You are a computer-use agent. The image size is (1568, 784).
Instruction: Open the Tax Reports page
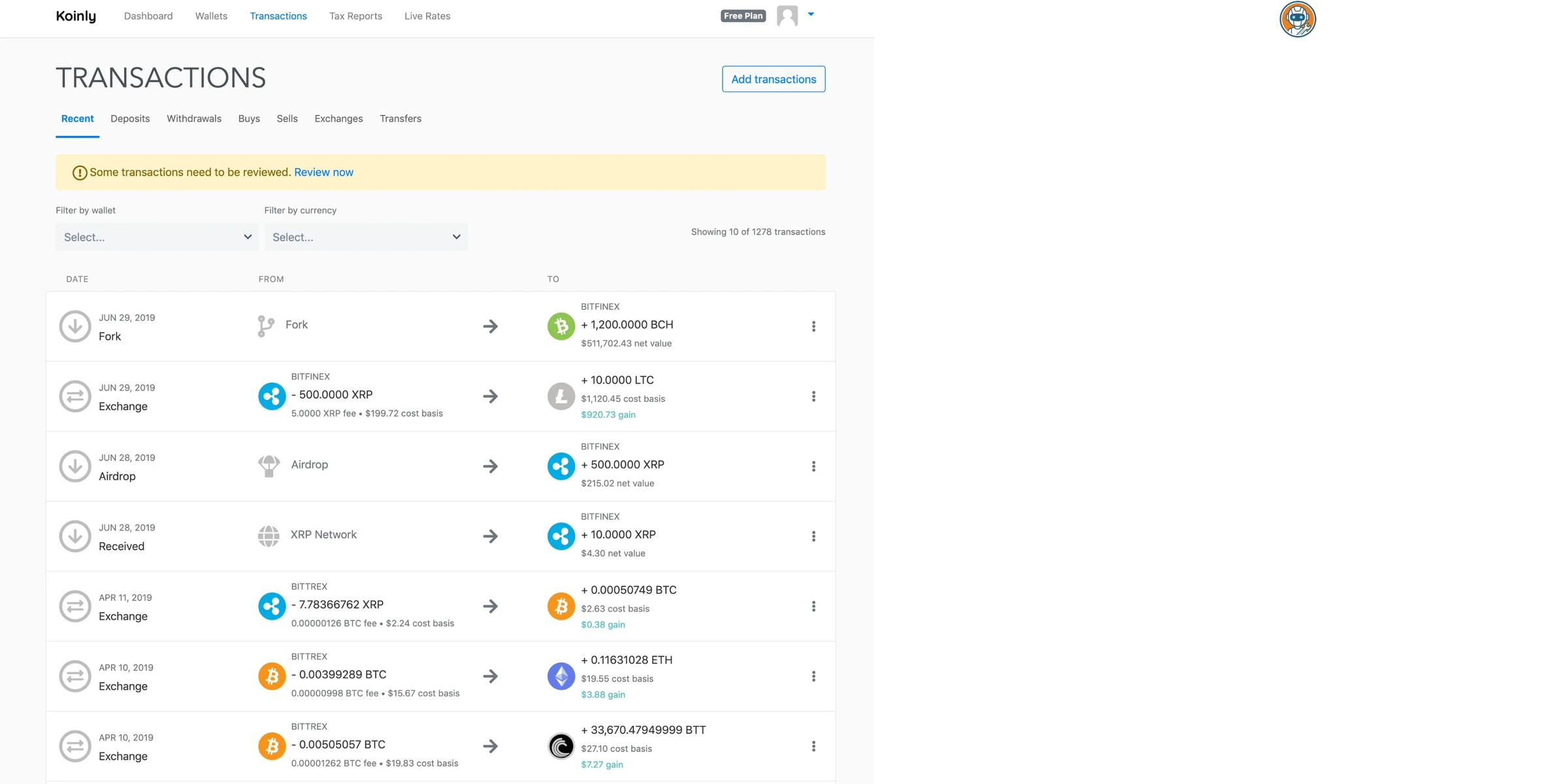click(x=355, y=16)
